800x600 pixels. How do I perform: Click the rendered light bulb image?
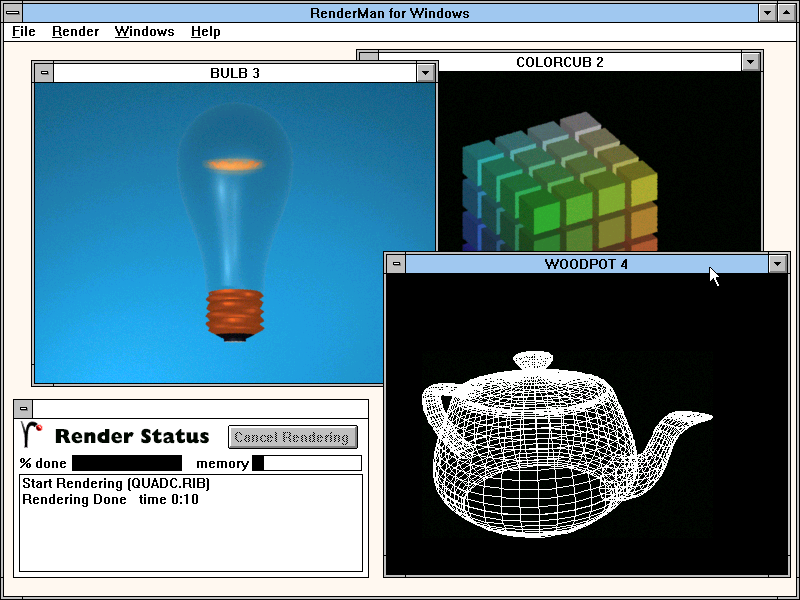point(234,223)
